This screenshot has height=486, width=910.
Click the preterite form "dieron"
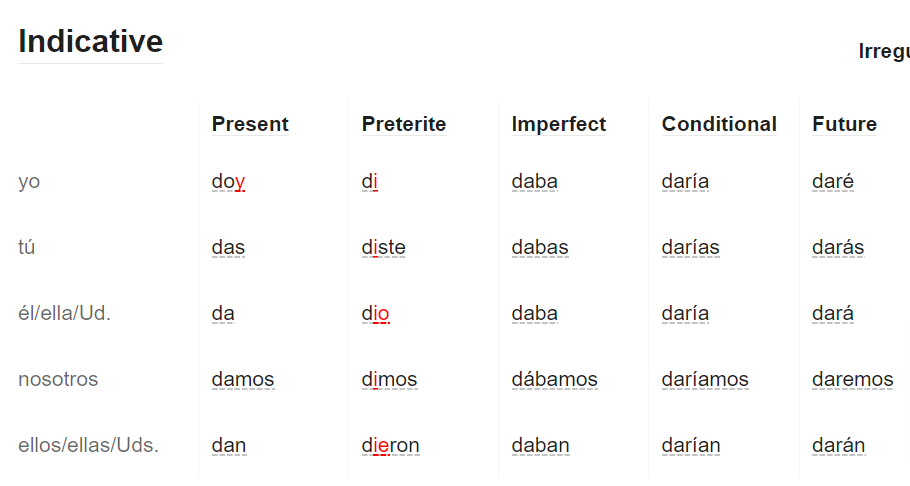(x=391, y=446)
